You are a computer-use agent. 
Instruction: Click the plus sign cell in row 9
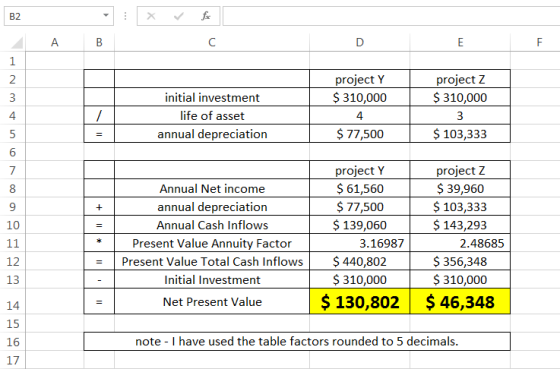coord(99,207)
